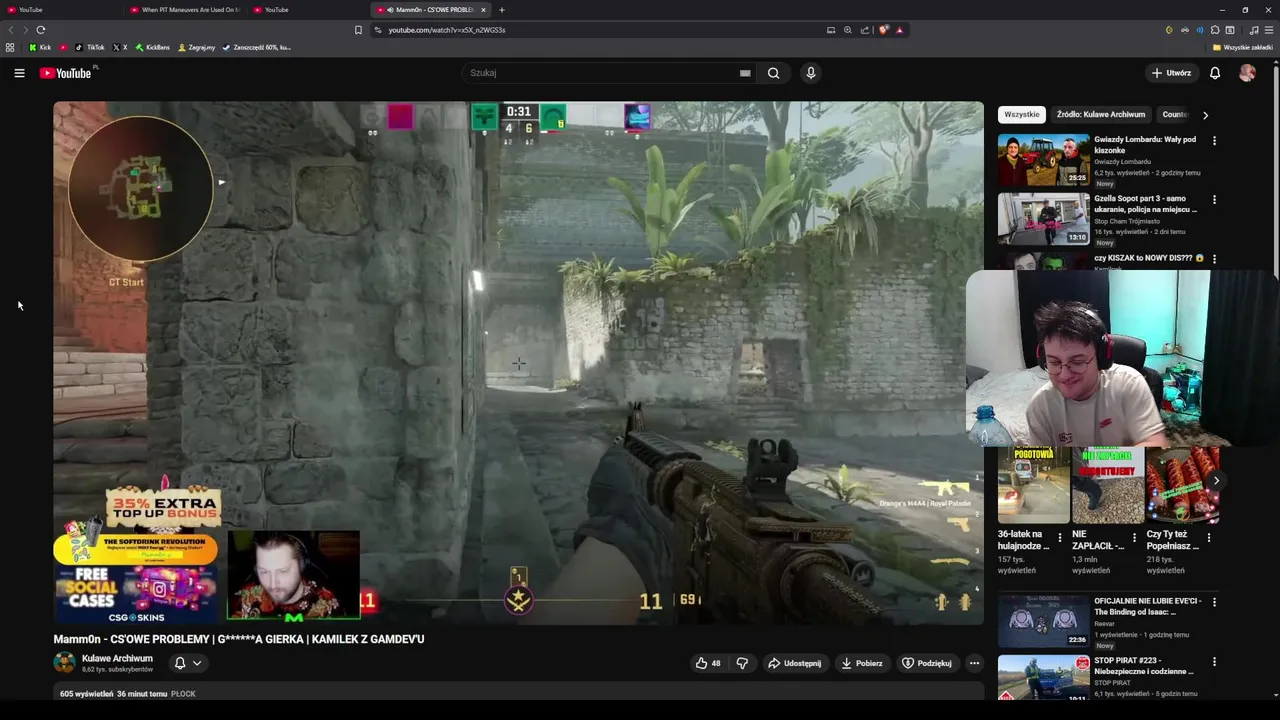Open the Zagraj.my bookmark
Screen dimensions: 1280x720
pos(196,47)
